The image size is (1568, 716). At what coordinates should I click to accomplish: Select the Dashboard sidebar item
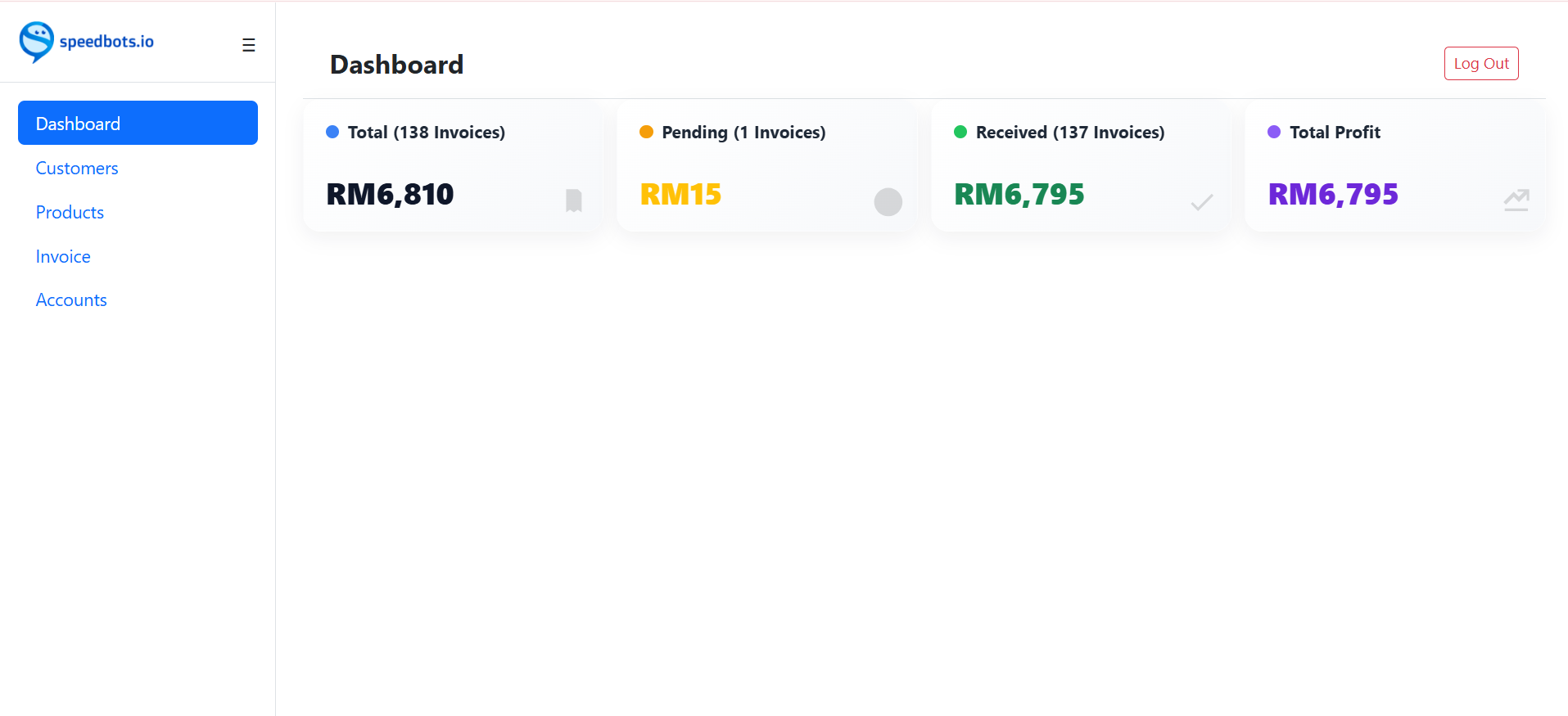click(x=78, y=123)
